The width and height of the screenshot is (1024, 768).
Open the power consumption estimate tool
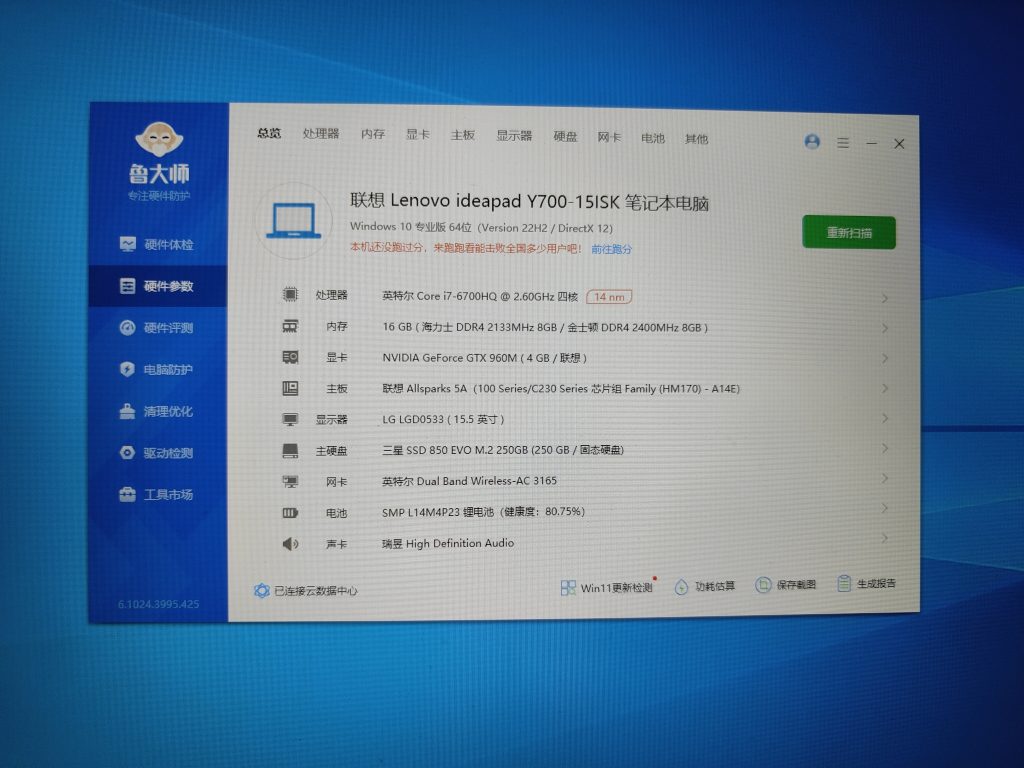[682, 586]
